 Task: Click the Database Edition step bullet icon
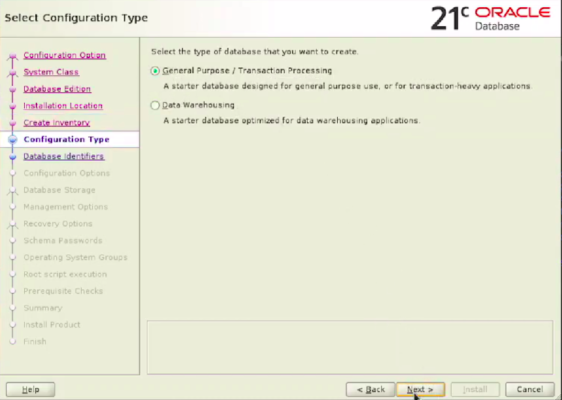click(x=13, y=89)
